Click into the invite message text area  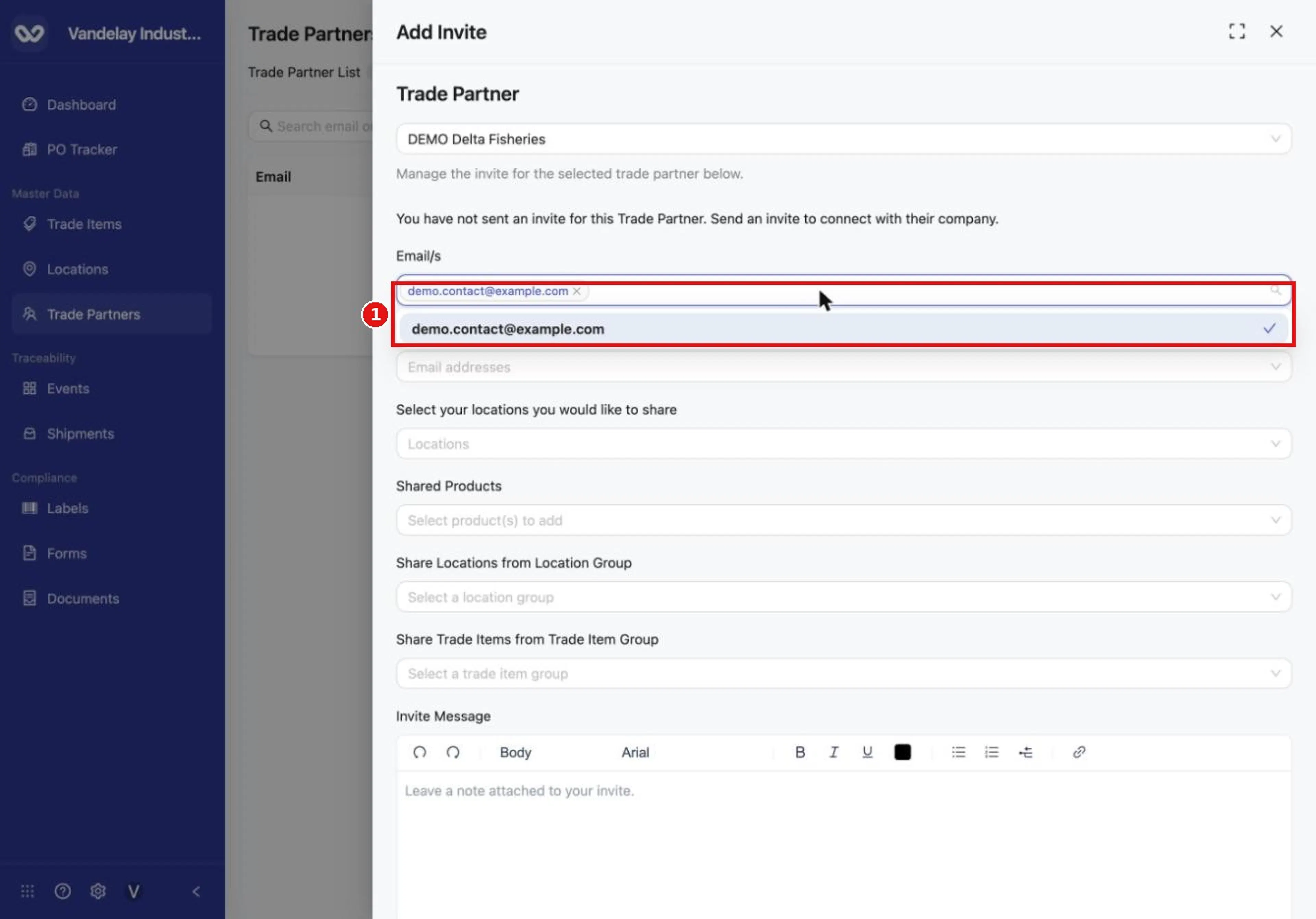(844, 845)
